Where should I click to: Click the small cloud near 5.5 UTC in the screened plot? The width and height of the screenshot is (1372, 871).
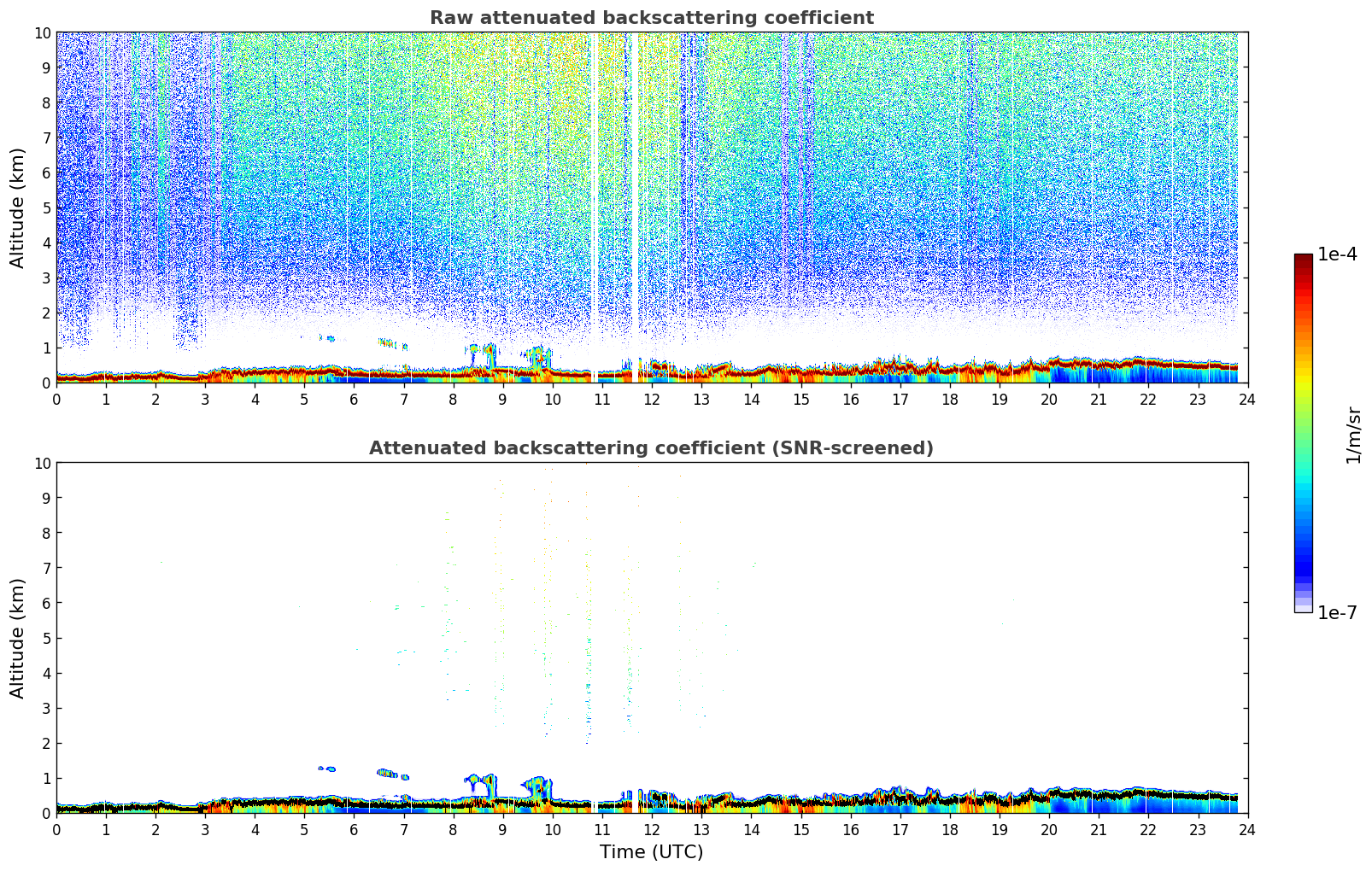327,769
